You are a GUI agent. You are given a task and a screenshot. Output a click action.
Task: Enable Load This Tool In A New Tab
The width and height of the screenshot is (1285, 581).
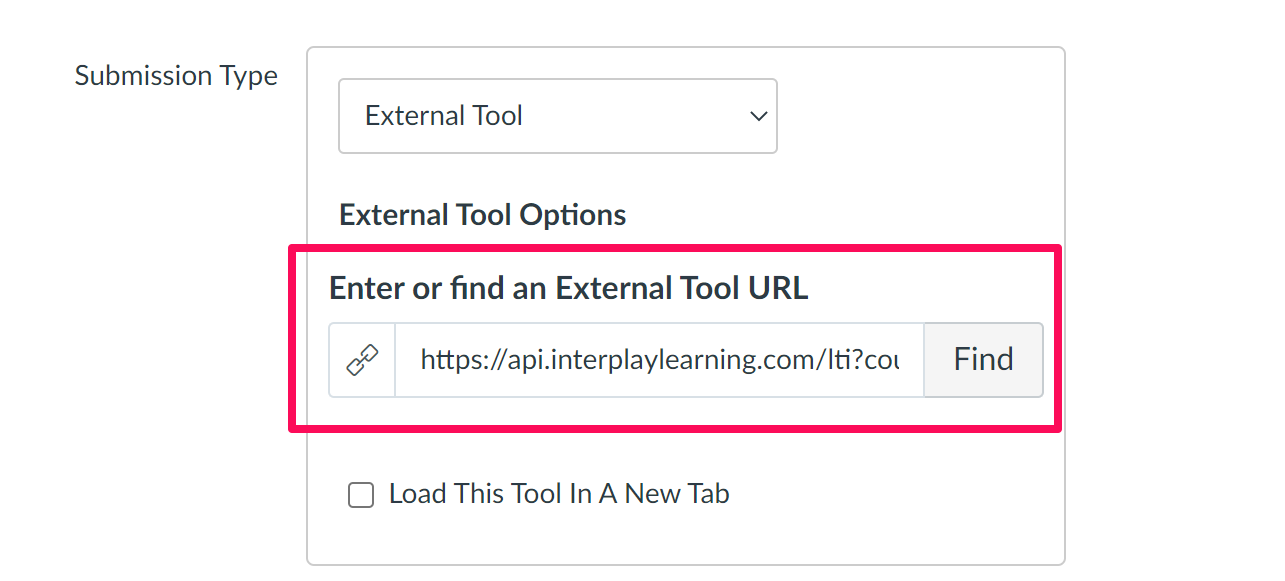coord(361,495)
